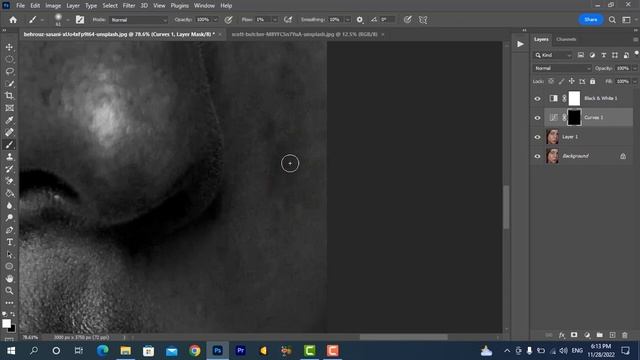Toggle lock all for layer
Viewport: 640px width, 360px height.
[593, 81]
